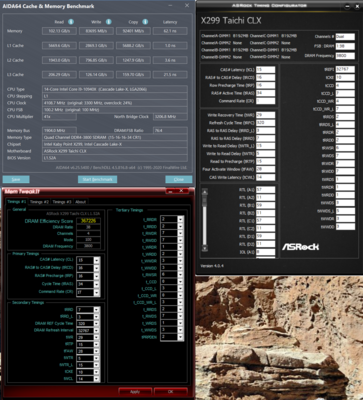Click Apply in Mem TweakIt
This screenshot has height=400, width=363.
135,391
